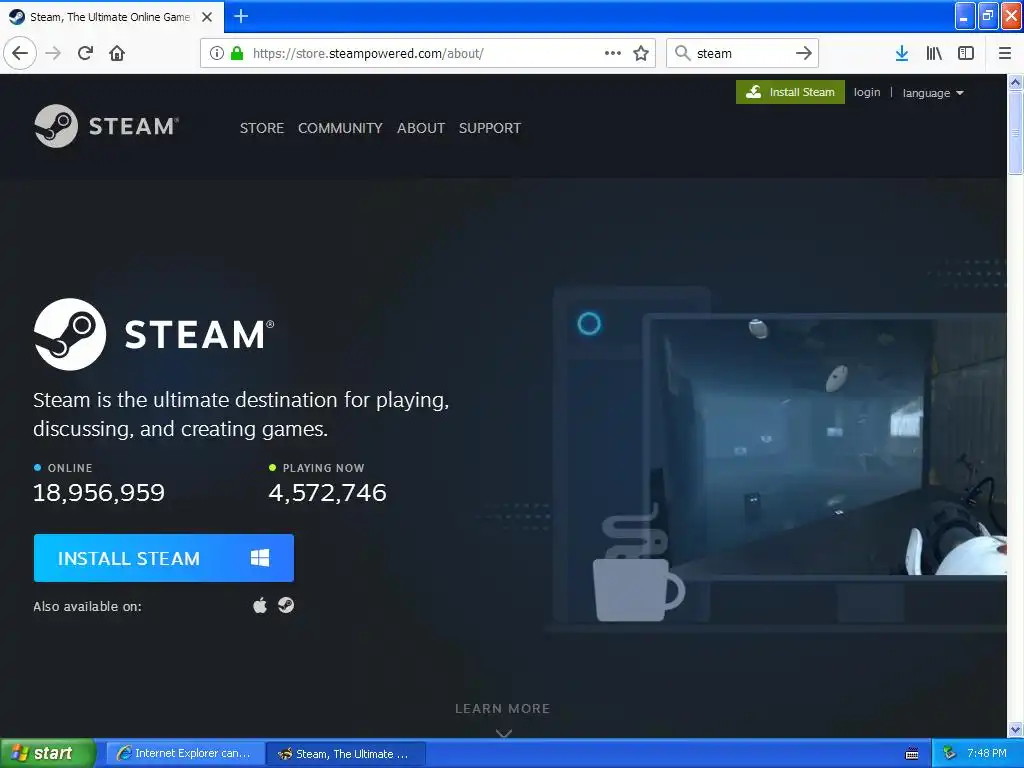Click the PLAYING NOW count 4,572,746
This screenshot has width=1024, height=768.
click(x=327, y=492)
